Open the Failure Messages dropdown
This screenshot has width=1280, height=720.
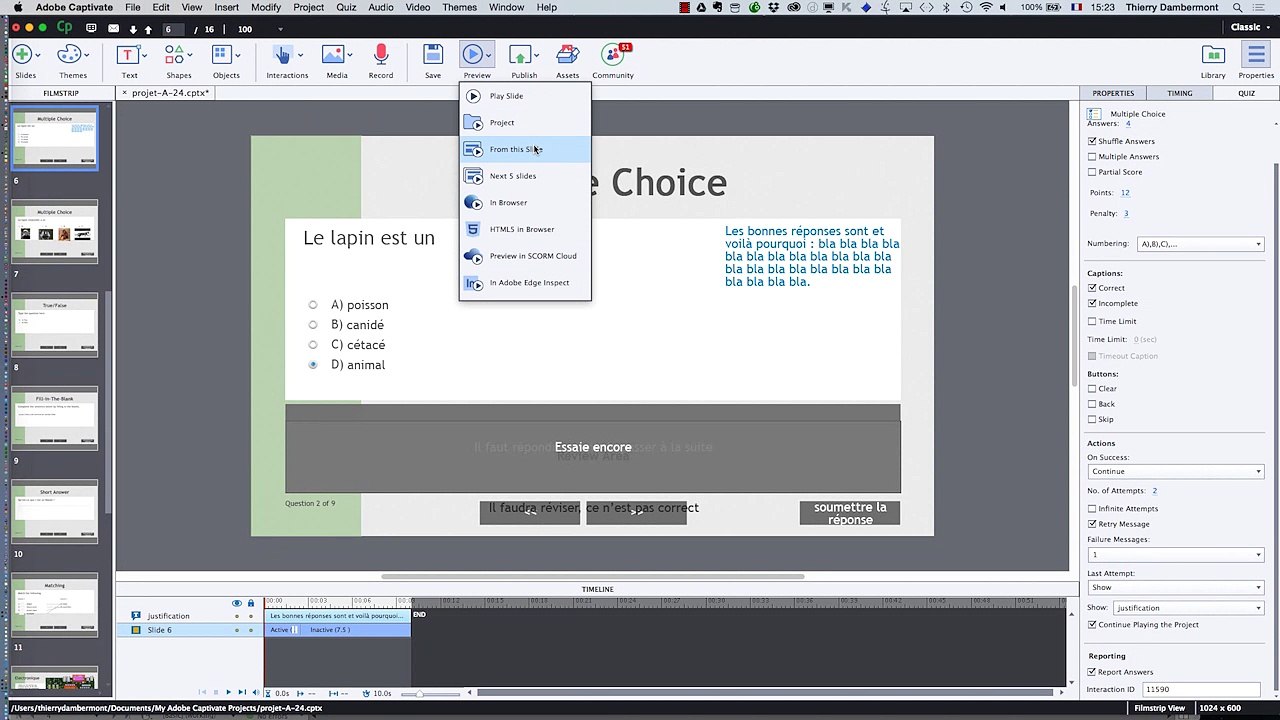pyautogui.click(x=1176, y=554)
